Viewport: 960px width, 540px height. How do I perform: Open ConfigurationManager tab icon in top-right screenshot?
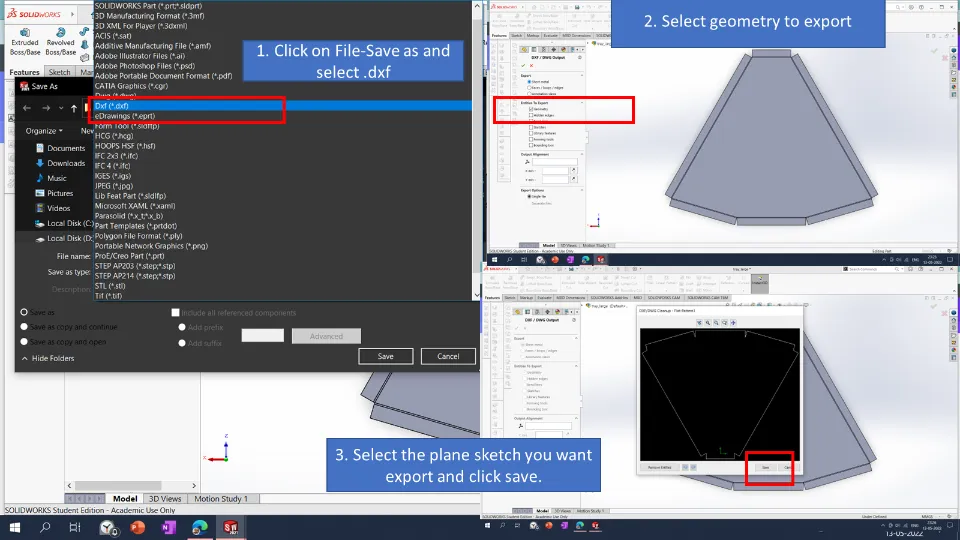click(544, 50)
